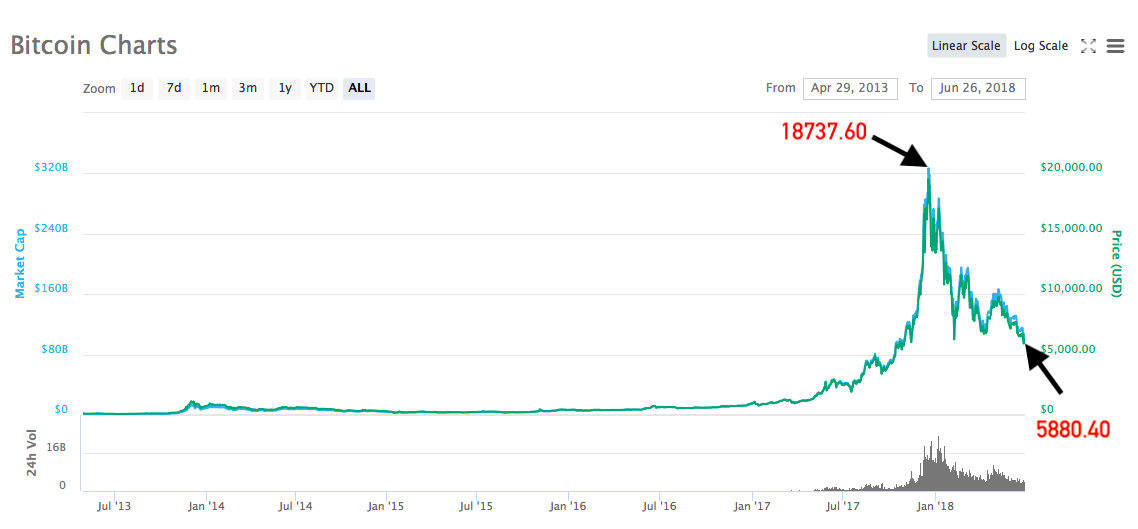The image size is (1138, 529).
Task: Set zoom range to 1m
Action: coord(210,88)
